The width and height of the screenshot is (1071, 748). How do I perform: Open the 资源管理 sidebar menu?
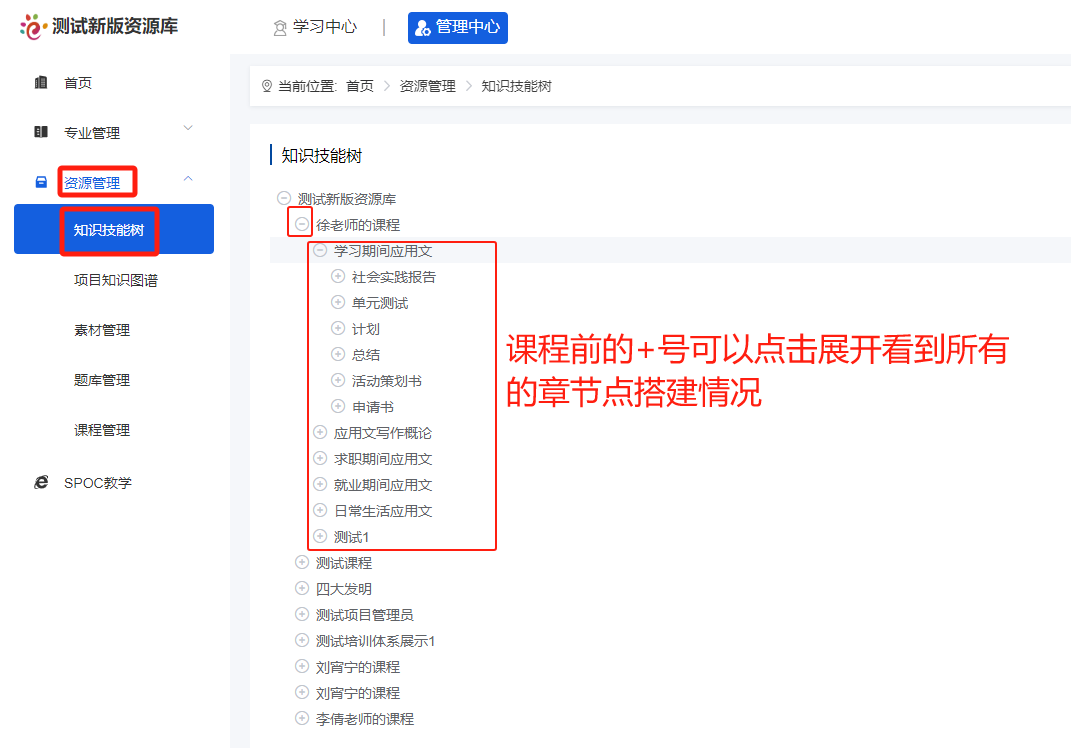tap(92, 182)
